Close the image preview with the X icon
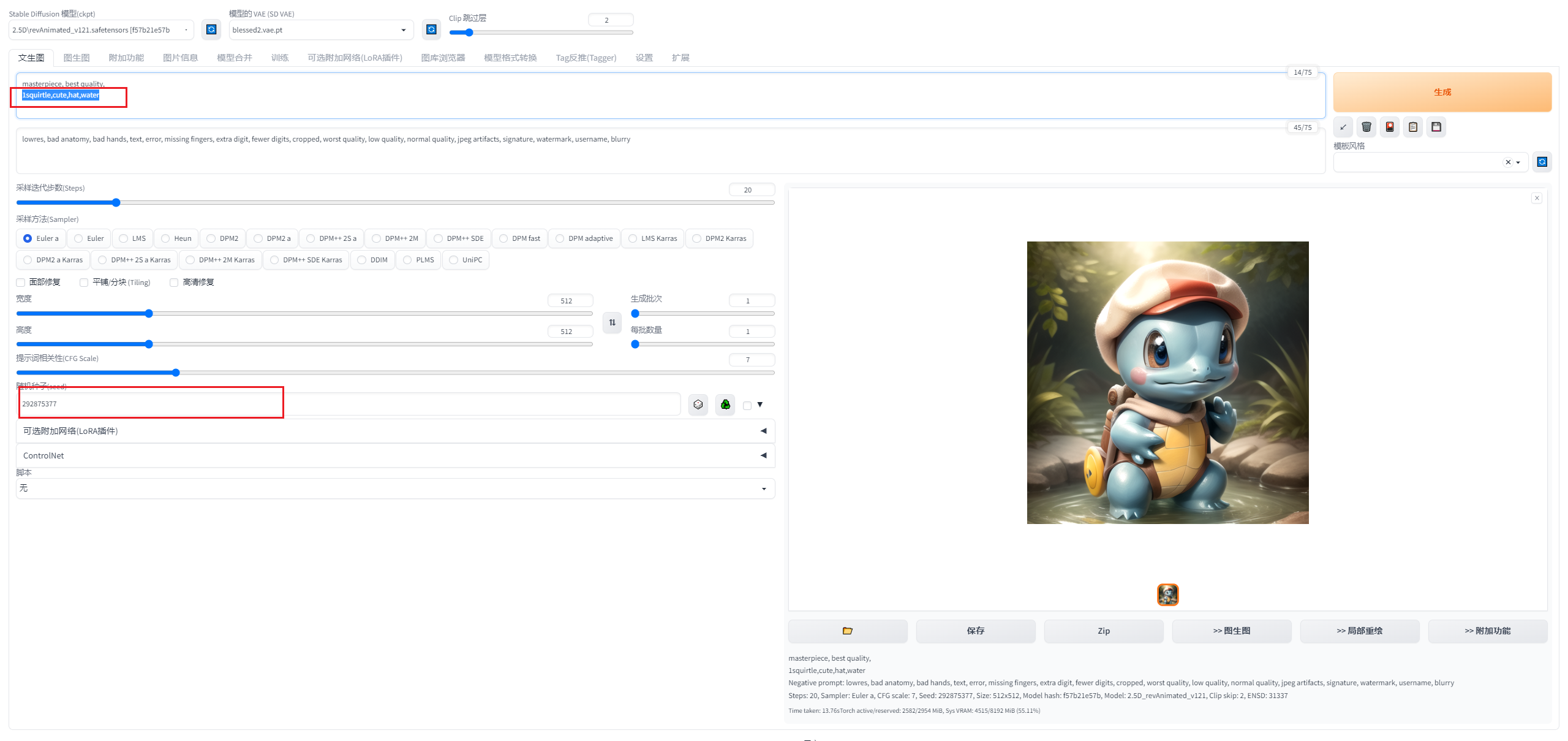1568x741 pixels. click(1537, 198)
